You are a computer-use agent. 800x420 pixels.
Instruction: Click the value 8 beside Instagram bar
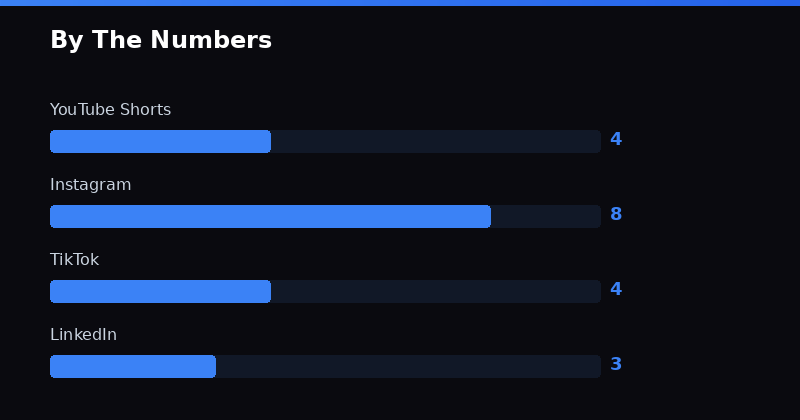pyautogui.click(x=616, y=215)
